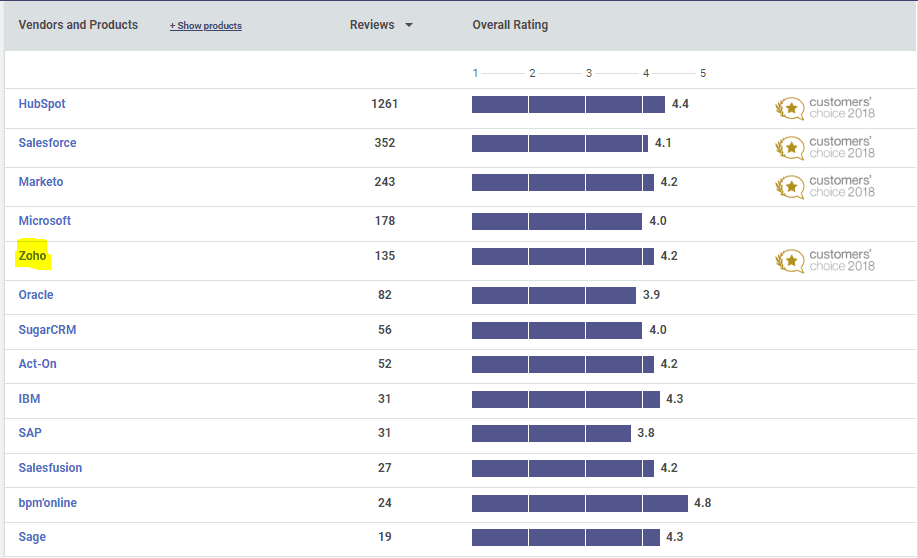Click Oracle's review count 82
The height and width of the screenshot is (558, 918).
pyautogui.click(x=385, y=295)
